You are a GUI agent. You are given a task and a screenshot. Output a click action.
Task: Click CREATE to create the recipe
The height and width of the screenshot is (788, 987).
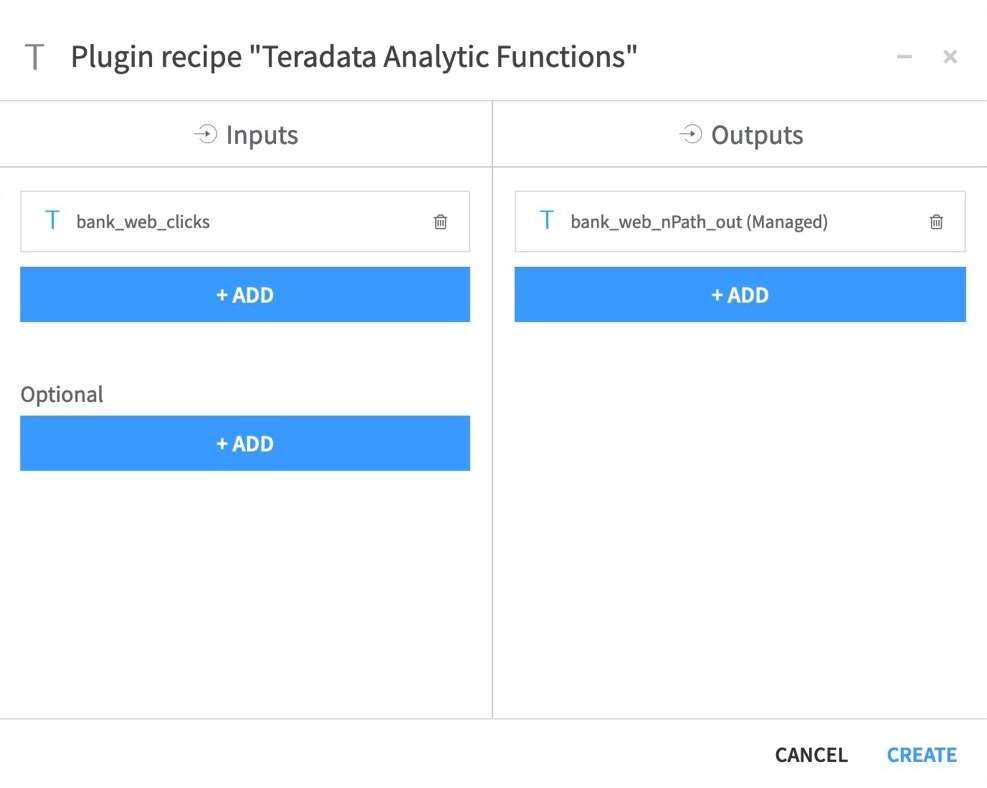(x=921, y=754)
